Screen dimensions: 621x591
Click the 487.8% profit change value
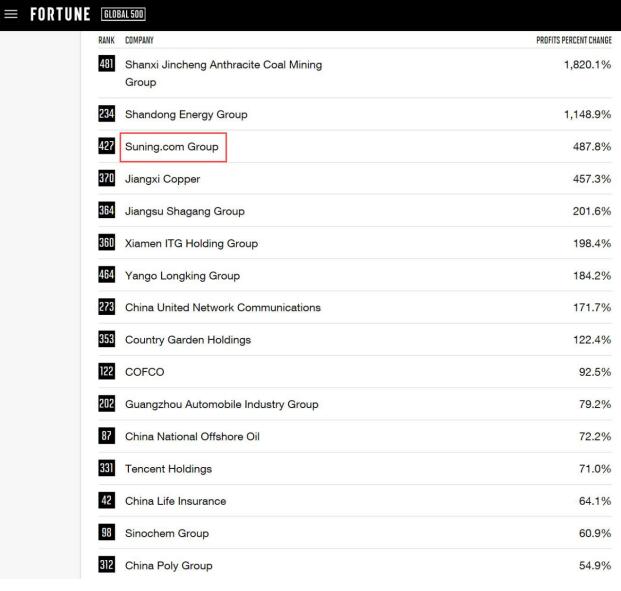pos(592,147)
